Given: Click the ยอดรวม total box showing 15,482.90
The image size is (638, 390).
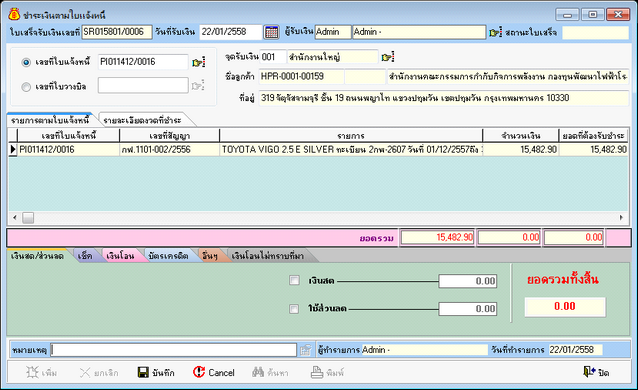Looking at the screenshot, I should point(437,237).
